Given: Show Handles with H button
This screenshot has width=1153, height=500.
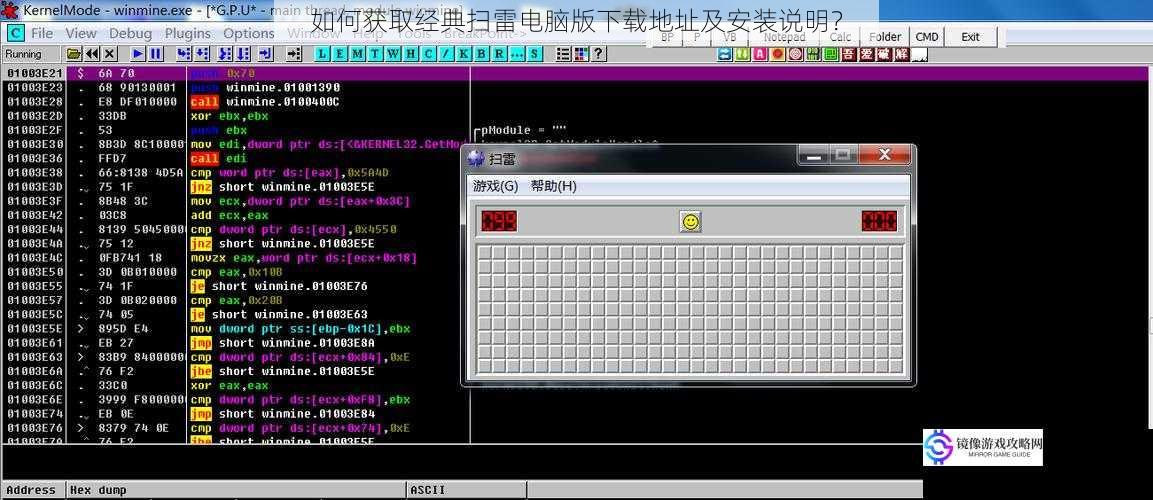Looking at the screenshot, I should tap(411, 54).
